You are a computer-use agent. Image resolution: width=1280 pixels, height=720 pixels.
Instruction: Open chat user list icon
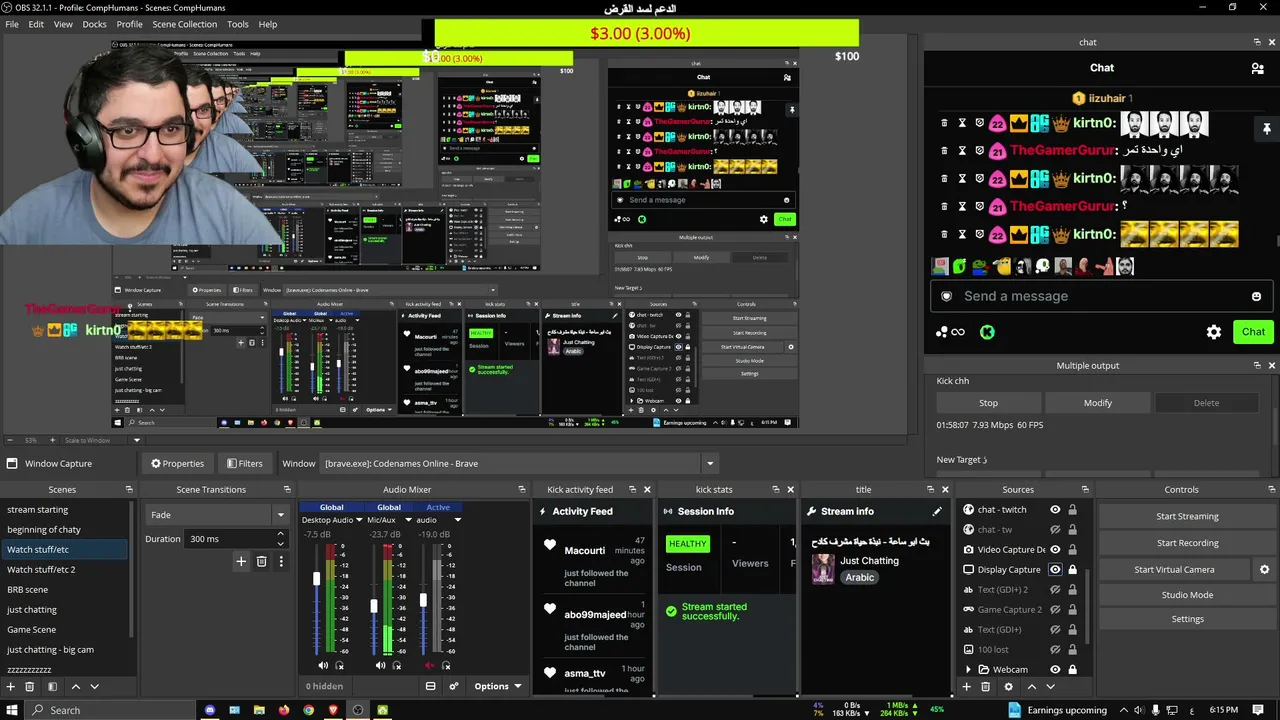(1257, 68)
